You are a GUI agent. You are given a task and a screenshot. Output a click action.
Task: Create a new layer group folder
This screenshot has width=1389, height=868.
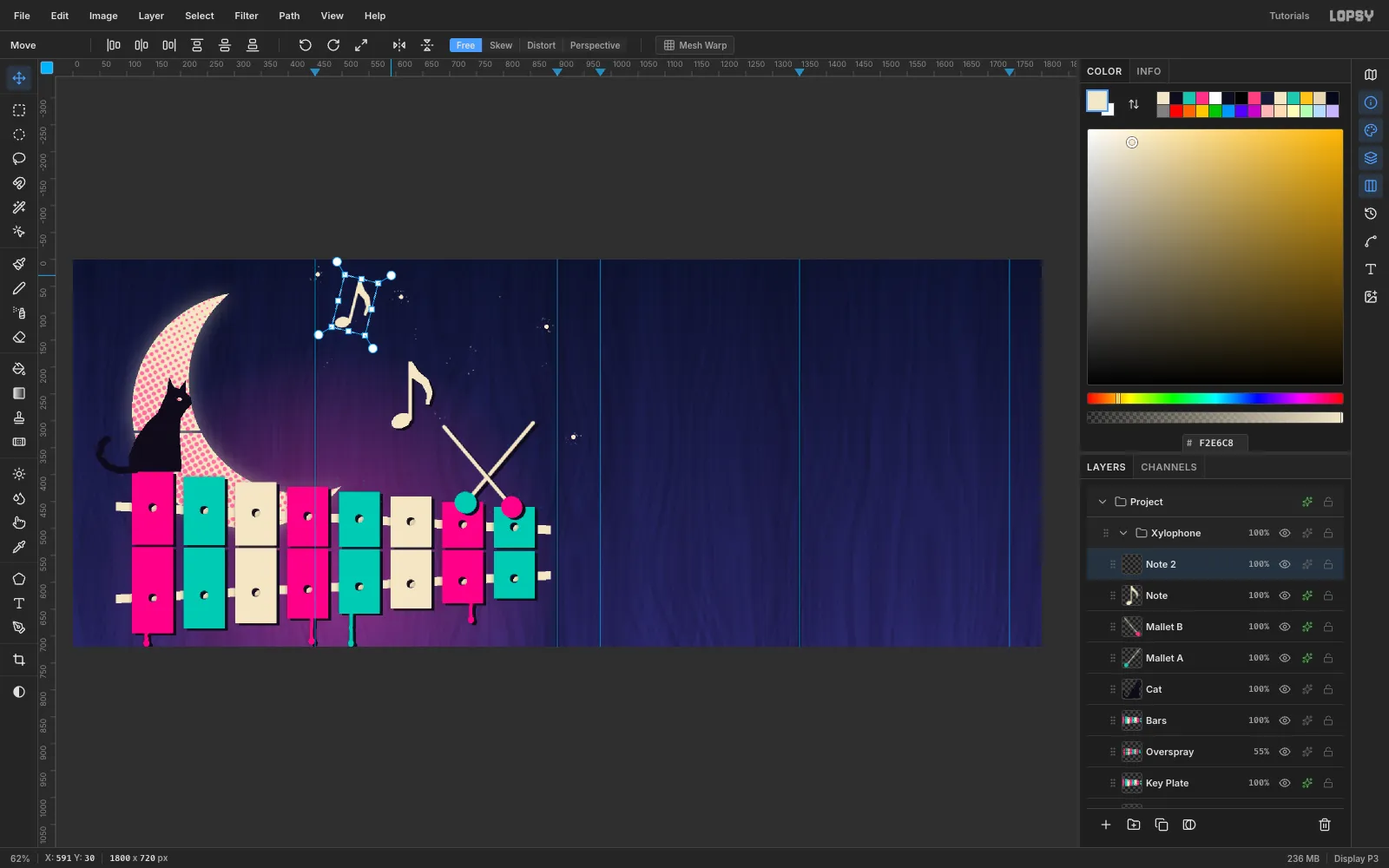[x=1134, y=825]
